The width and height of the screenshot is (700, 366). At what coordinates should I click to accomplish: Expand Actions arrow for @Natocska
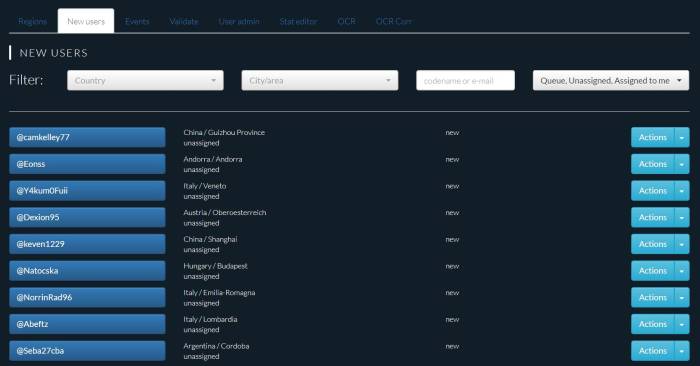[x=682, y=271]
